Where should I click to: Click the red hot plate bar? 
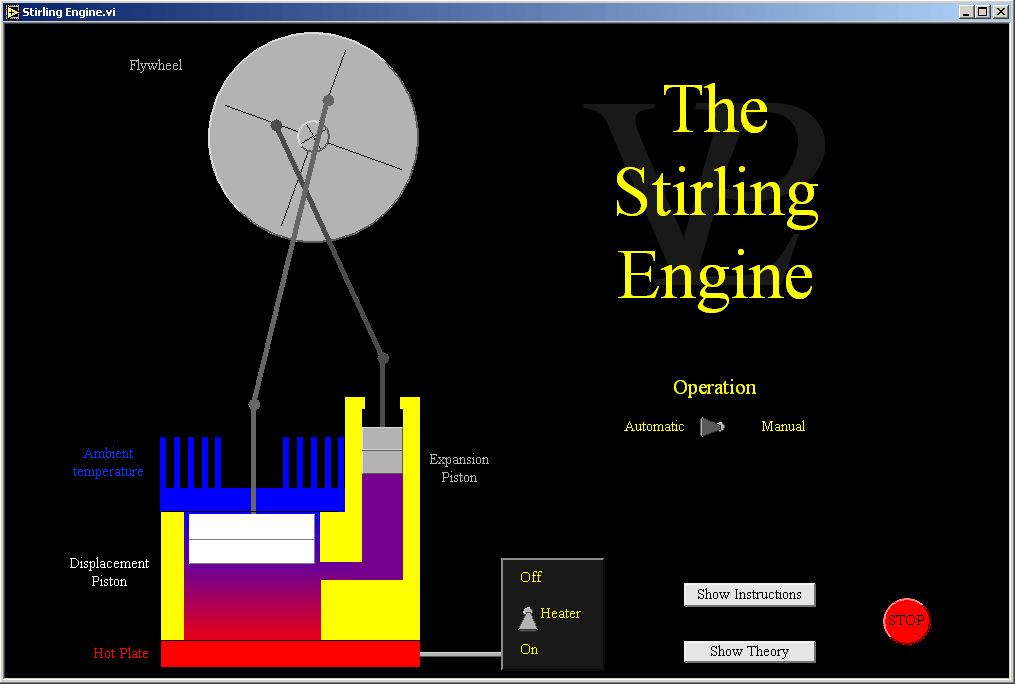tap(290, 654)
